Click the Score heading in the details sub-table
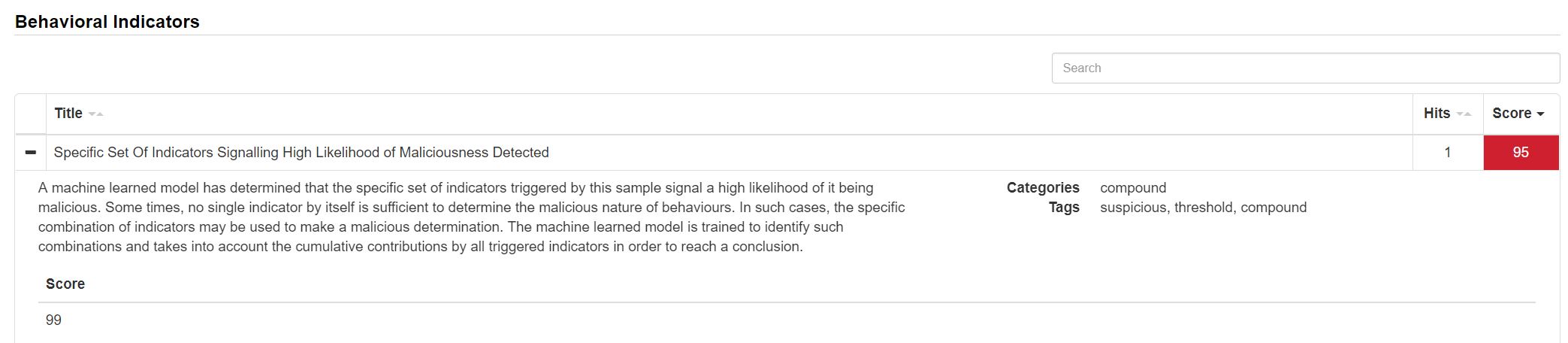Screen dimensions: 1568x343 point(65,284)
